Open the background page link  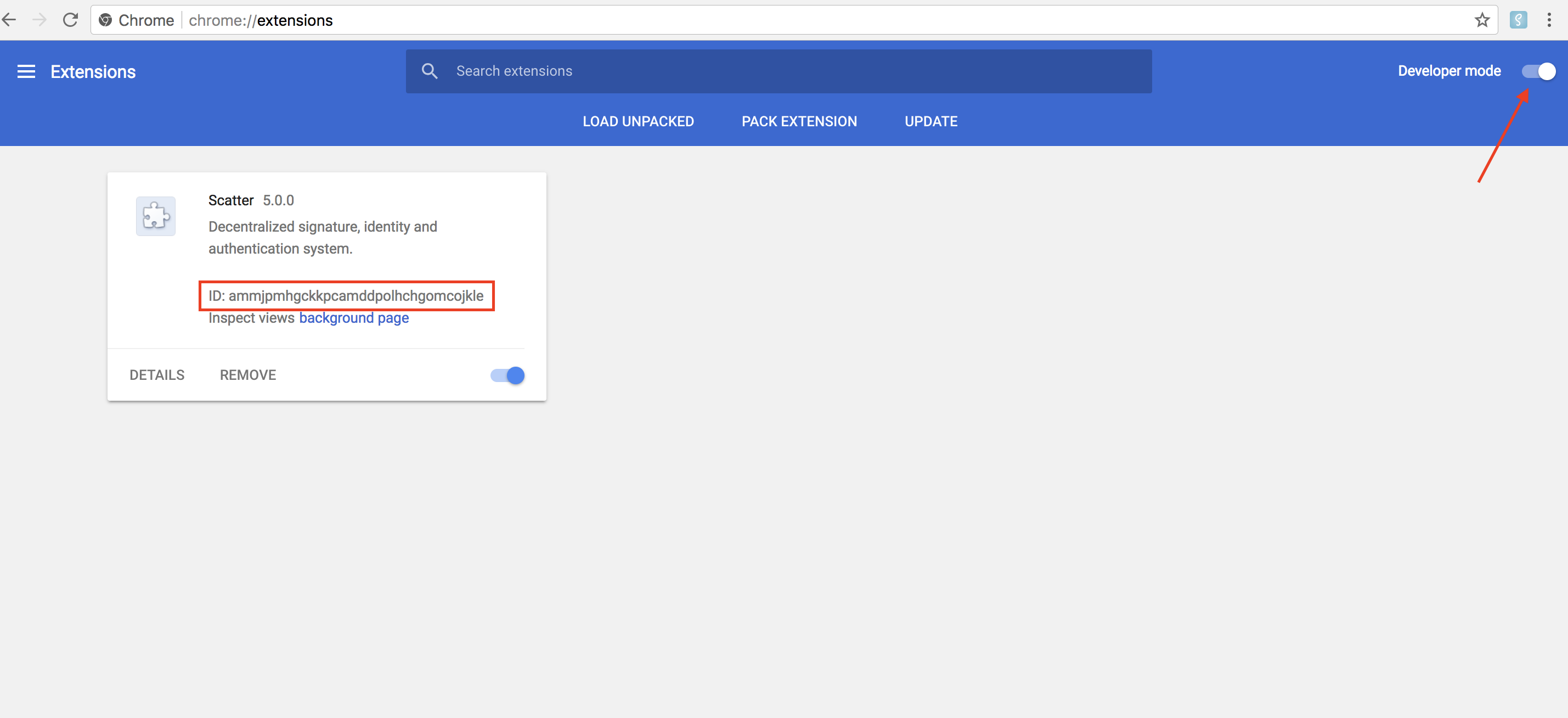[x=354, y=318]
